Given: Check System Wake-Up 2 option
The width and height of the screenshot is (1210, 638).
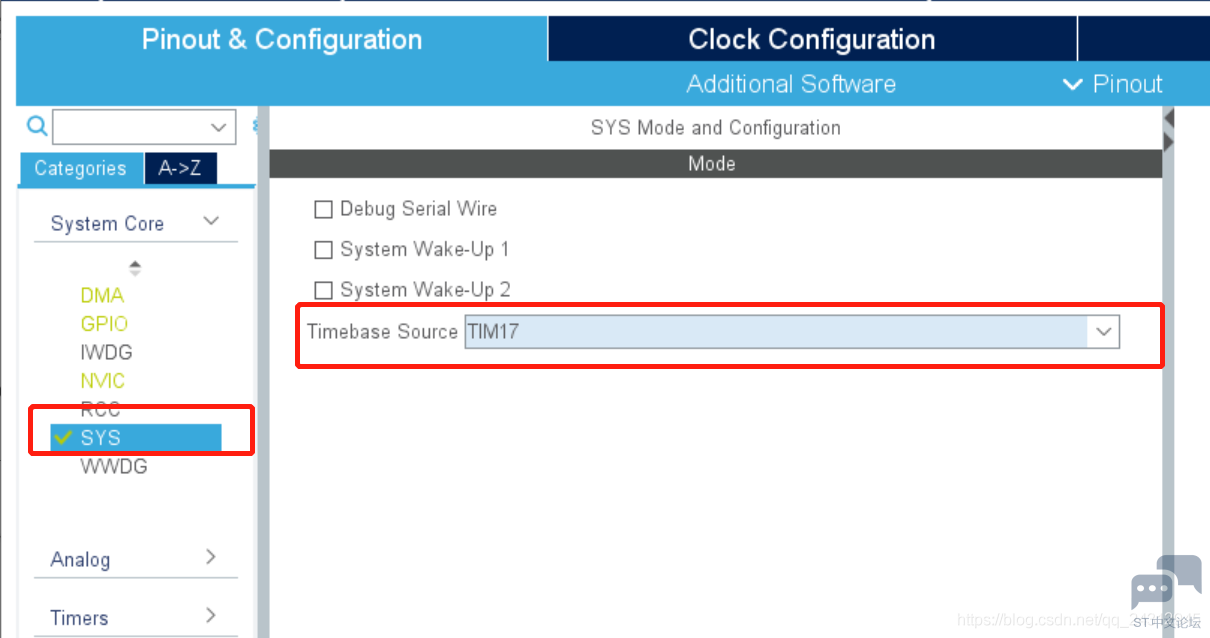Looking at the screenshot, I should pyautogui.click(x=323, y=290).
